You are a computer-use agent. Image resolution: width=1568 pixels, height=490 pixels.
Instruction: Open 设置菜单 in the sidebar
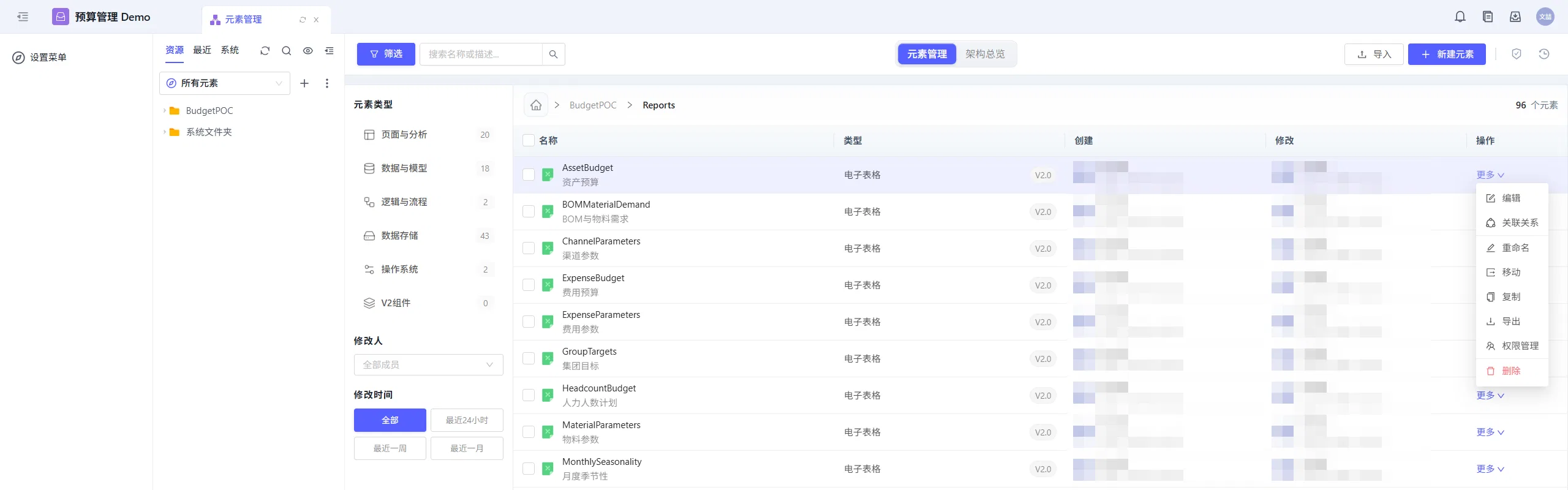tap(40, 58)
